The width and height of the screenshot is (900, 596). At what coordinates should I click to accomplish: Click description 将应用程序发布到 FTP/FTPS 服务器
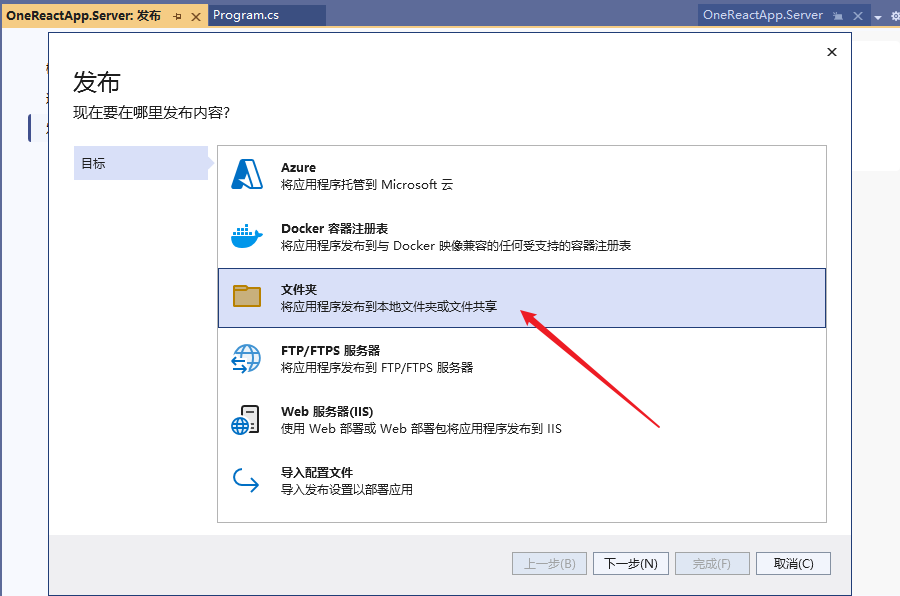(x=377, y=367)
